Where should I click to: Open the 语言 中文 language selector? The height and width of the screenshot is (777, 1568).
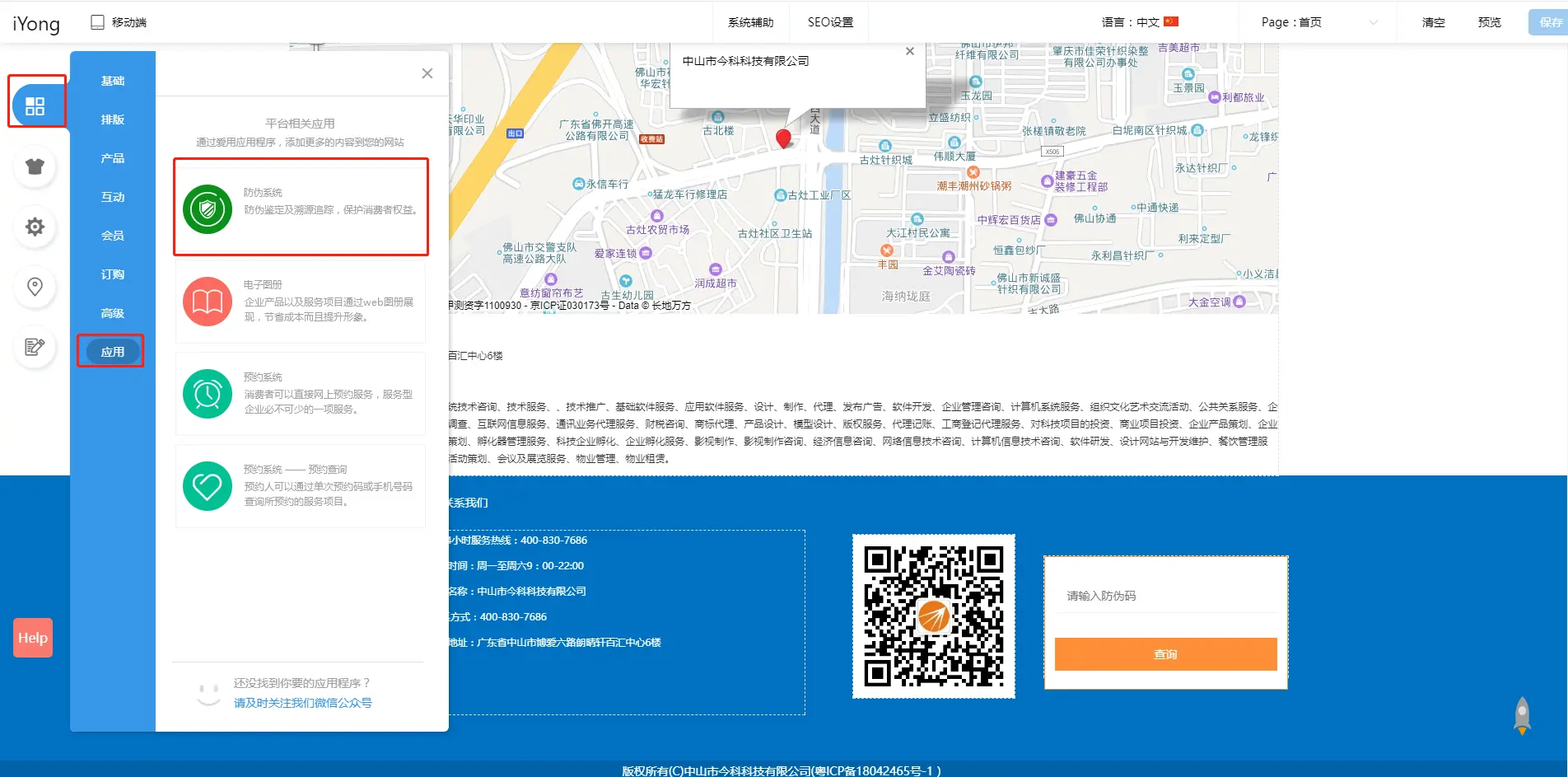1140,22
